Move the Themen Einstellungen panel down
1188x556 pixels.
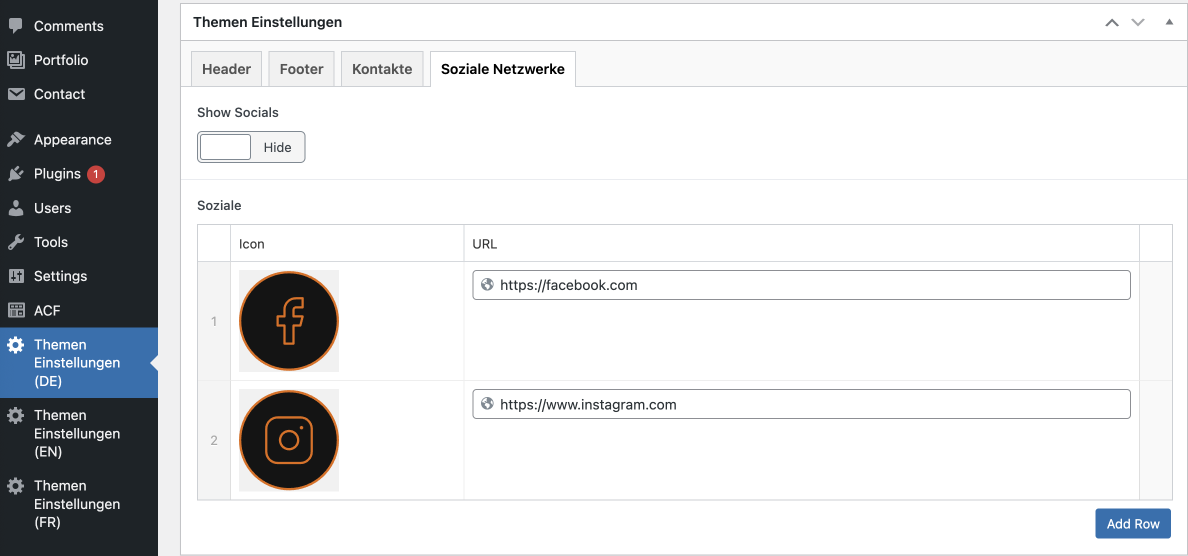[1138, 22]
